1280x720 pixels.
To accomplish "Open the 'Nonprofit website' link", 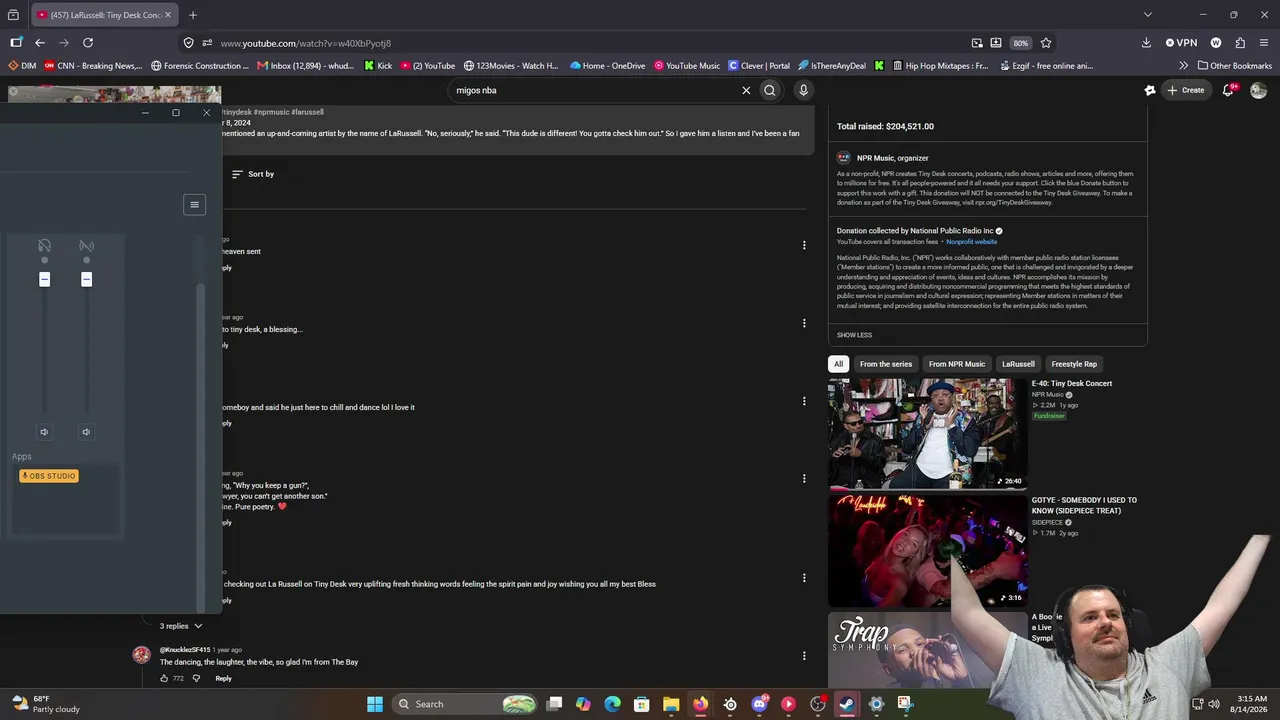I will 972,242.
